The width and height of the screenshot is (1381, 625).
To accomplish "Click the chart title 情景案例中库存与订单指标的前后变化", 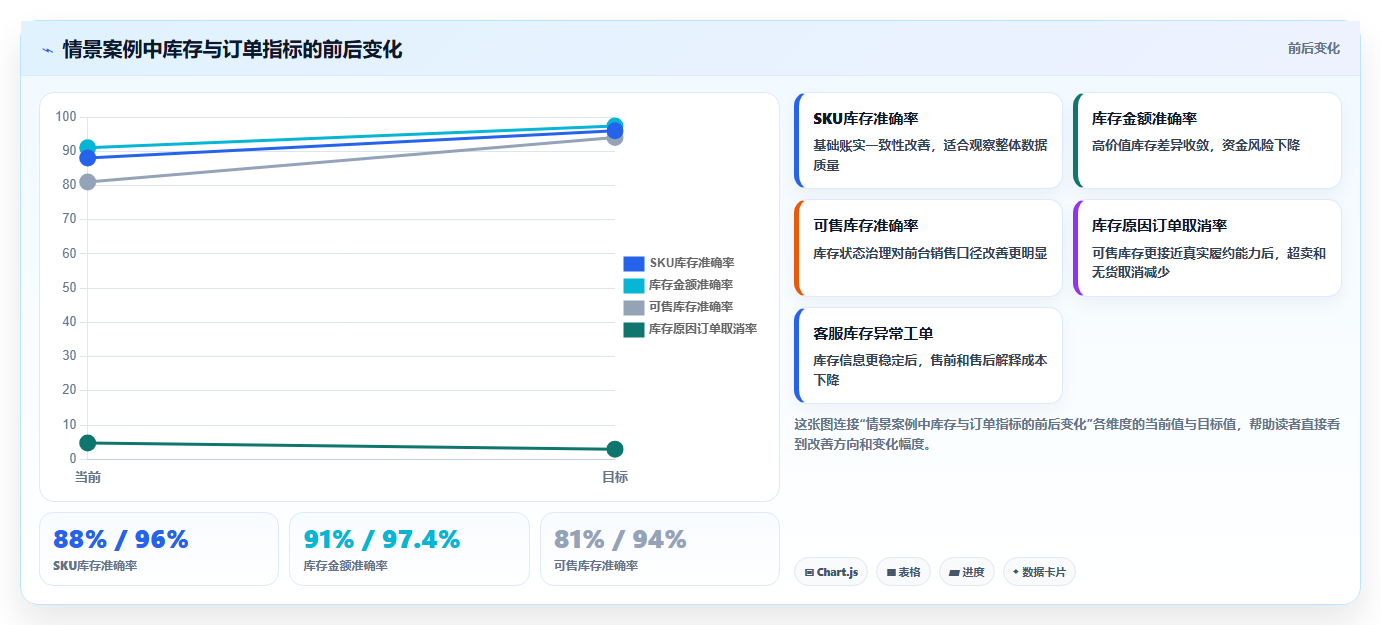I will point(232,49).
